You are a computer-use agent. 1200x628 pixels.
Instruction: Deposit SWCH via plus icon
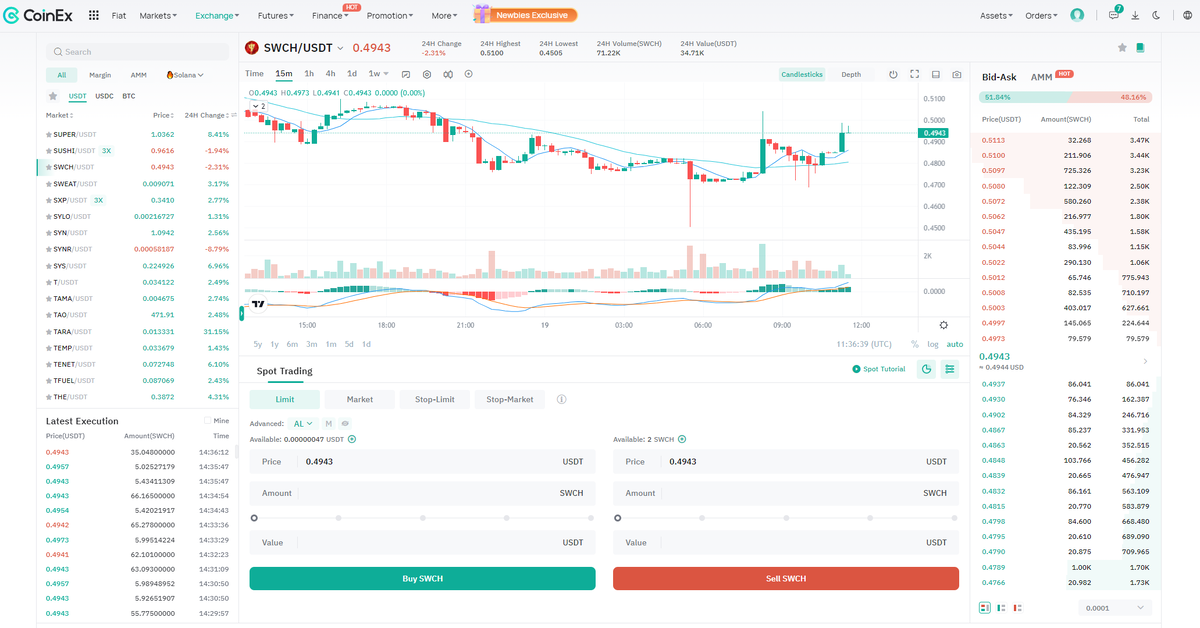pyautogui.click(x=683, y=439)
